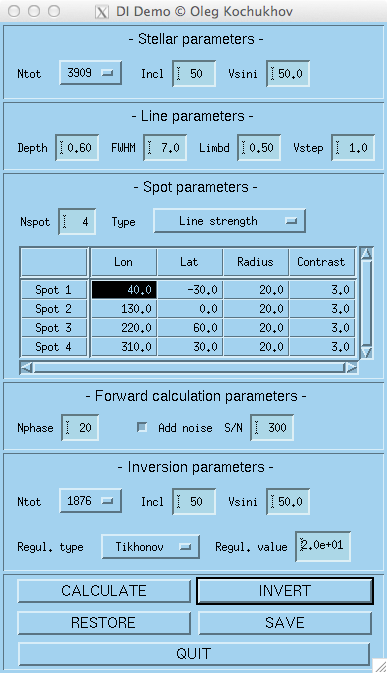Click the spot table scroll-down arrow
This screenshot has height=673, width=387.
366,352
